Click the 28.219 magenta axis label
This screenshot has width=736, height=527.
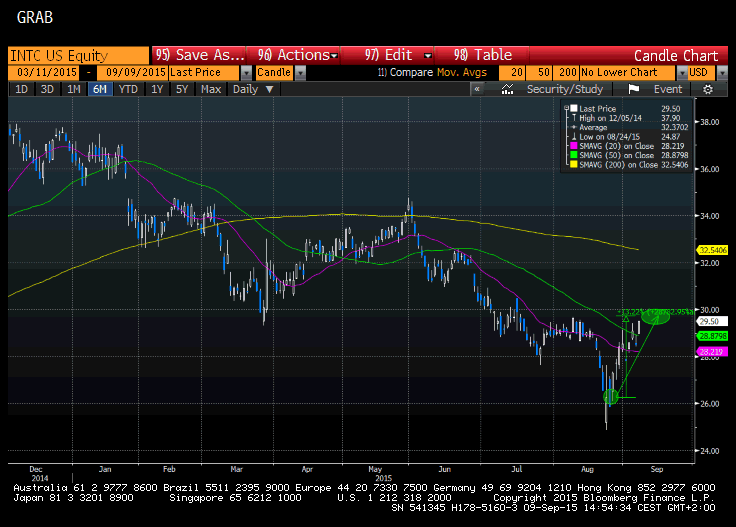pyautogui.click(x=713, y=351)
